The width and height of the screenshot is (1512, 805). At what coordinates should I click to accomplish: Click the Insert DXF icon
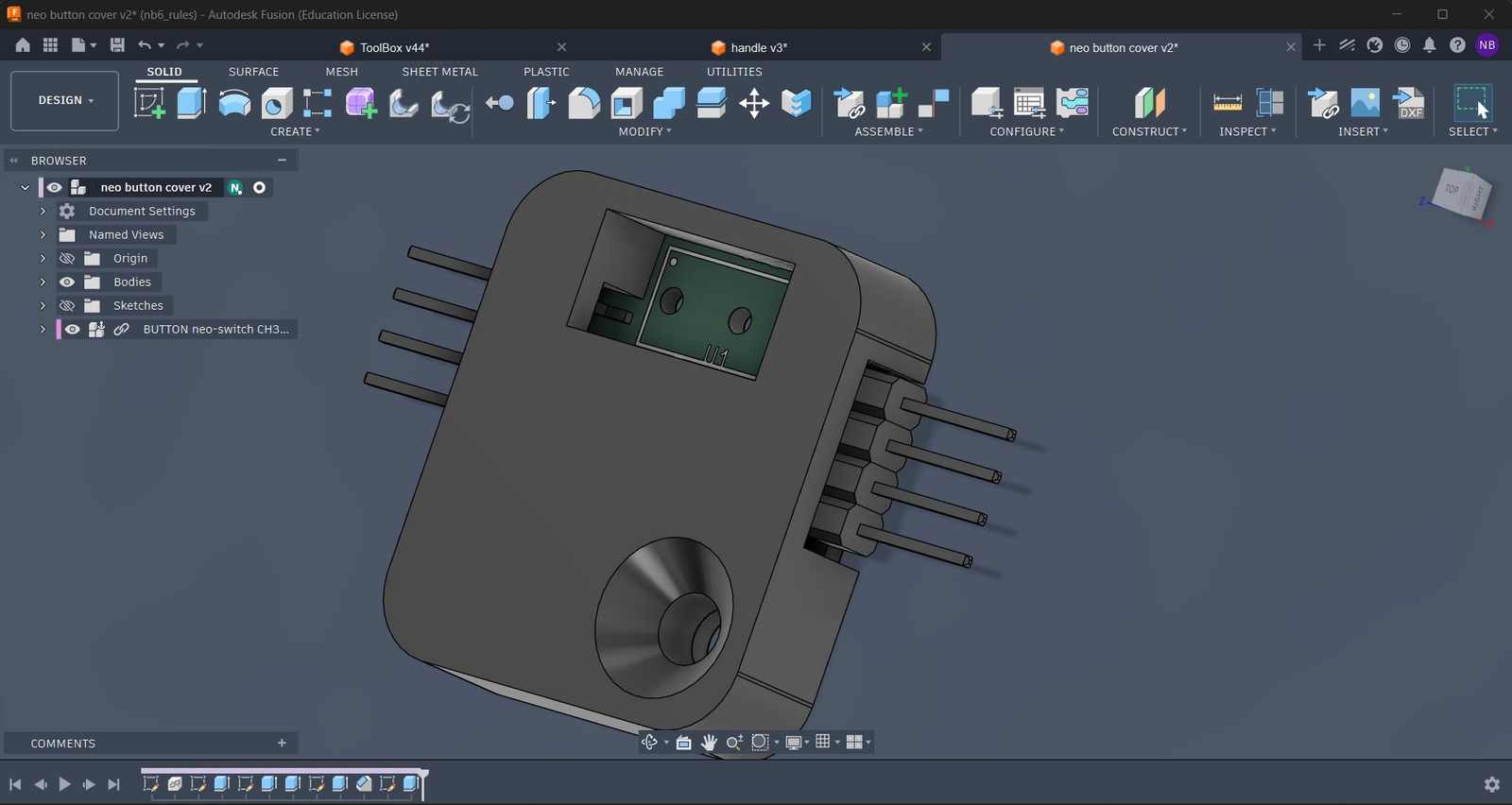tap(1409, 103)
